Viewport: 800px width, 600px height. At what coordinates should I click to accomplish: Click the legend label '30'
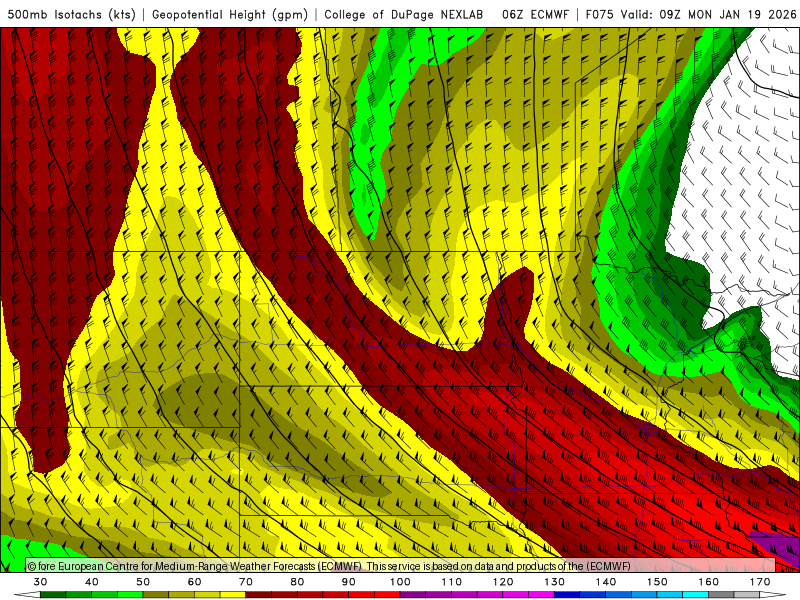[x=40, y=582]
